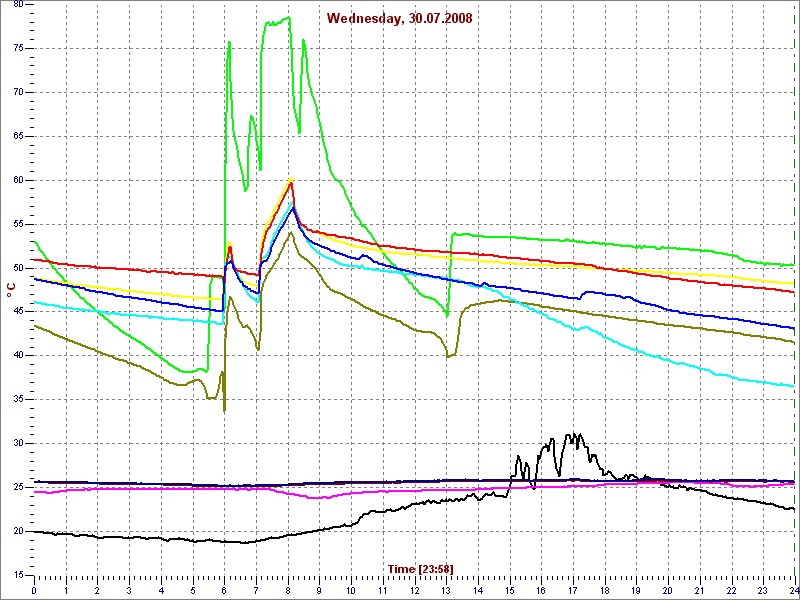Screen dimensions: 800x600
Task: Click the hour 12 tick label
Action: (414, 590)
